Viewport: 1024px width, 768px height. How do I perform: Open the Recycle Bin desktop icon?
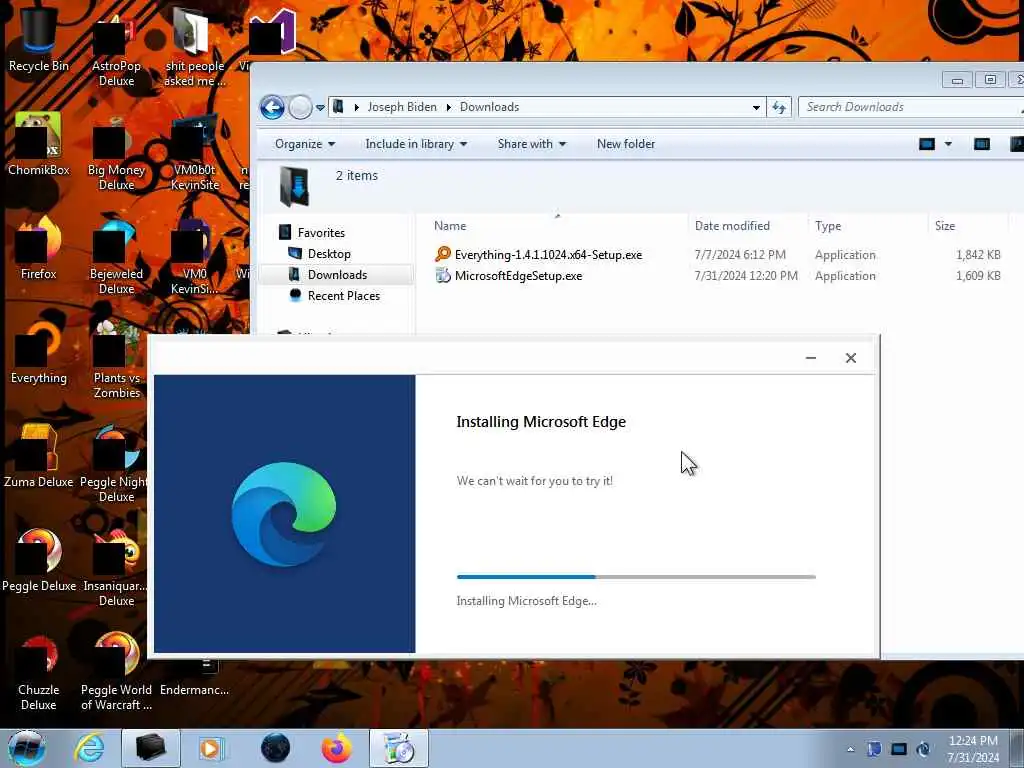point(38,39)
